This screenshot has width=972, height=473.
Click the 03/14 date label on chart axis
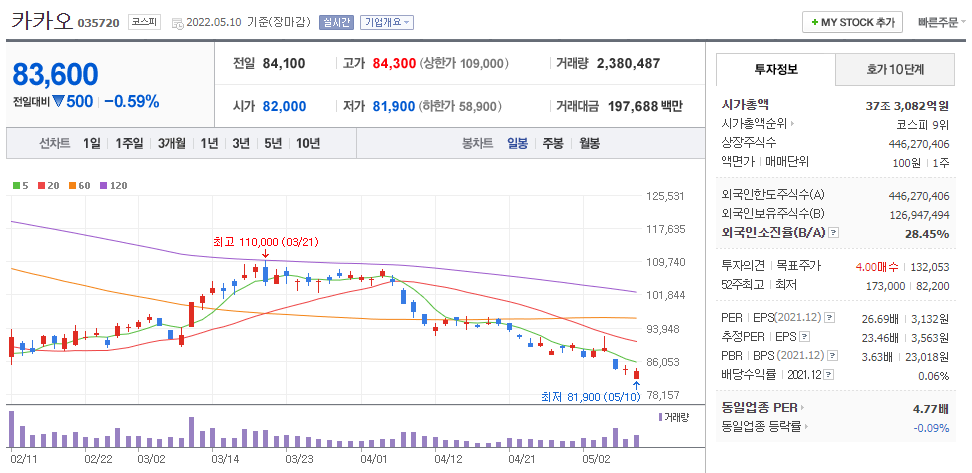tap(226, 459)
